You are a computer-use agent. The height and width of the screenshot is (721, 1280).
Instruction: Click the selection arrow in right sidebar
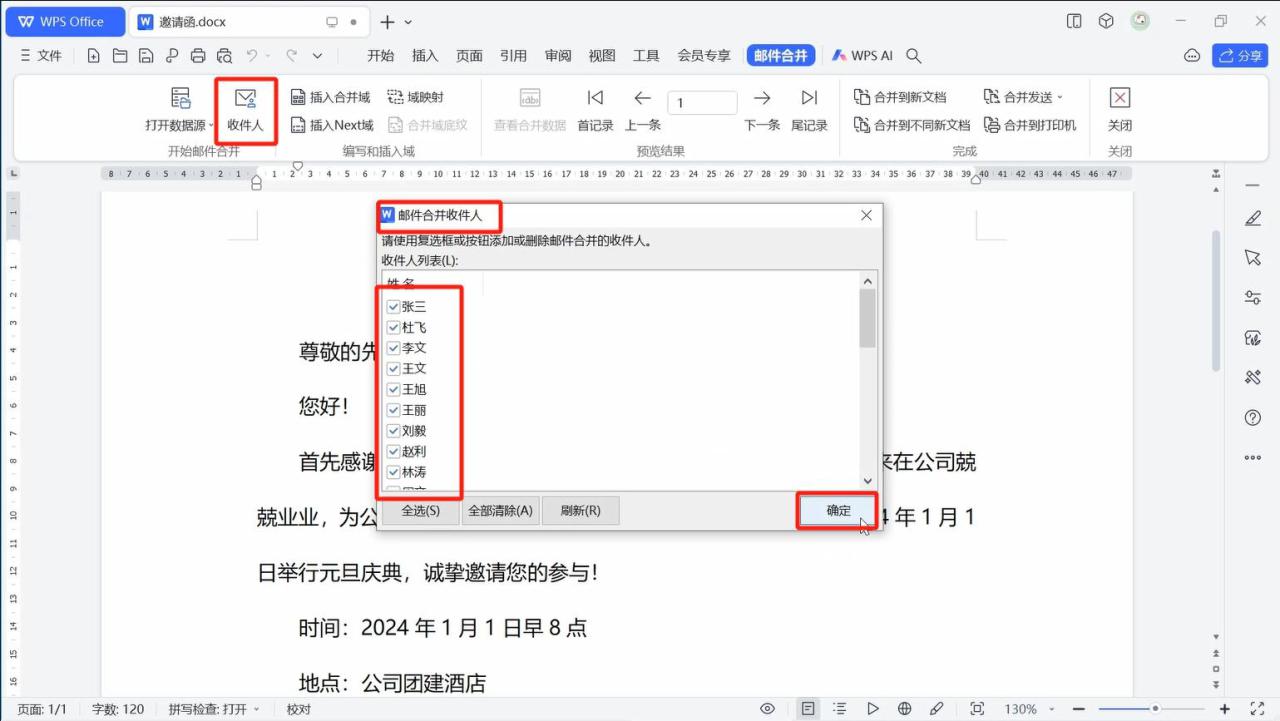1252,257
